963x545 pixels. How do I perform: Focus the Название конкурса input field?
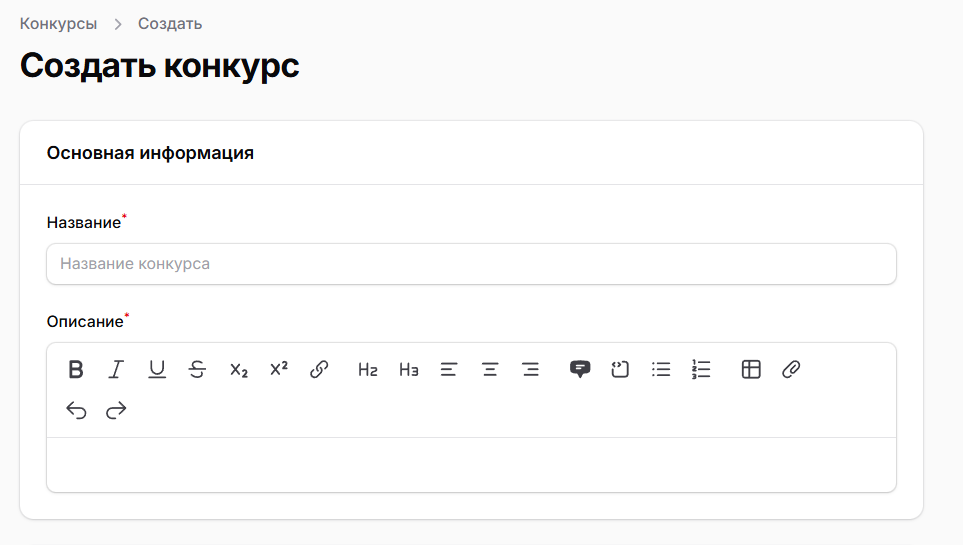pos(472,264)
